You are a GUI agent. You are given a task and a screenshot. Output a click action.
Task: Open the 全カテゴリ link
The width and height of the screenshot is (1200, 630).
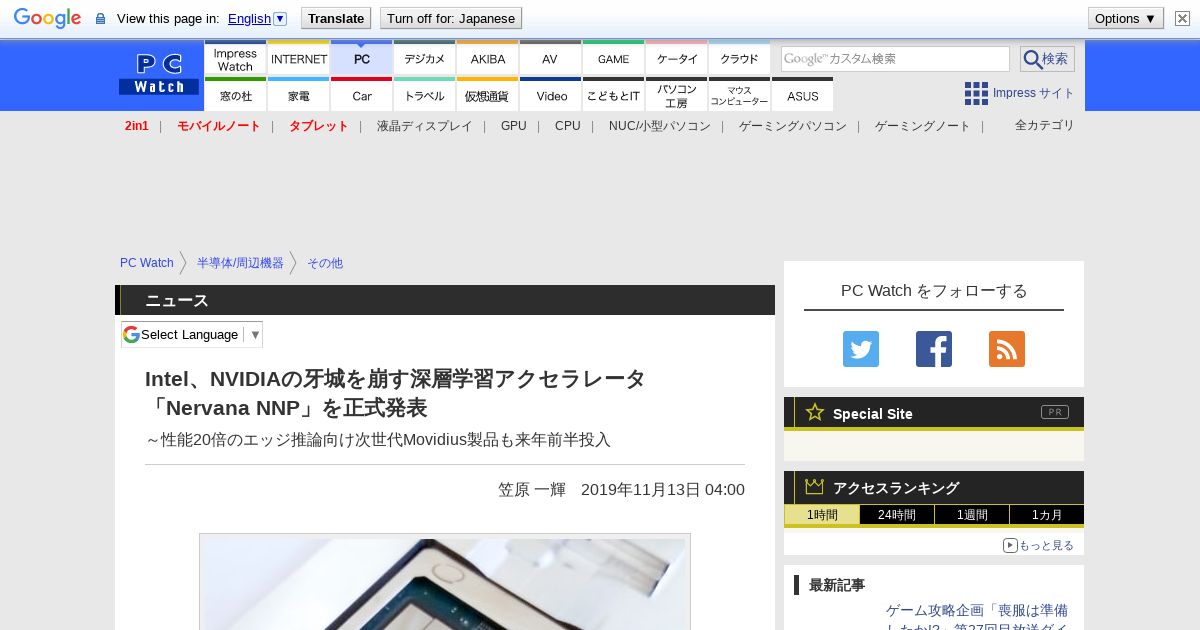click(x=1045, y=125)
